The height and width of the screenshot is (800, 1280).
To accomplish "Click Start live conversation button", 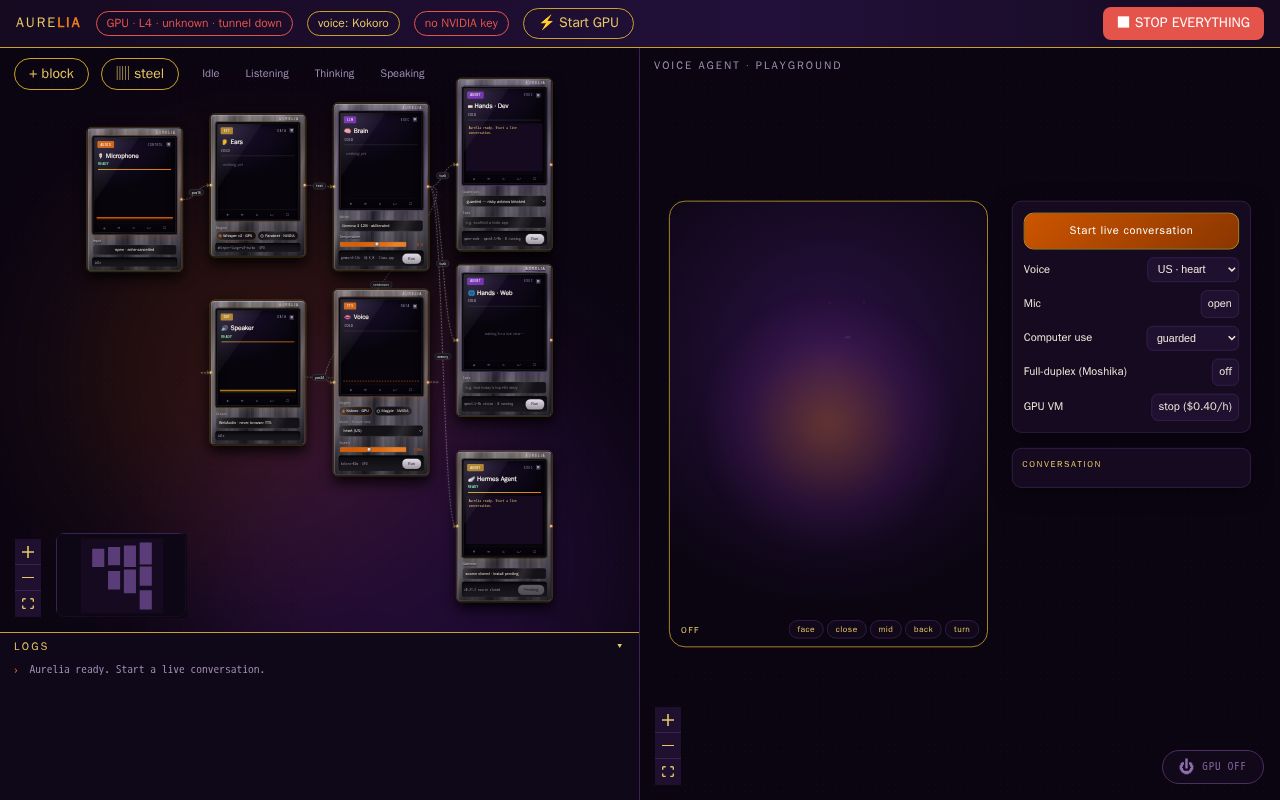I will (x=1131, y=231).
